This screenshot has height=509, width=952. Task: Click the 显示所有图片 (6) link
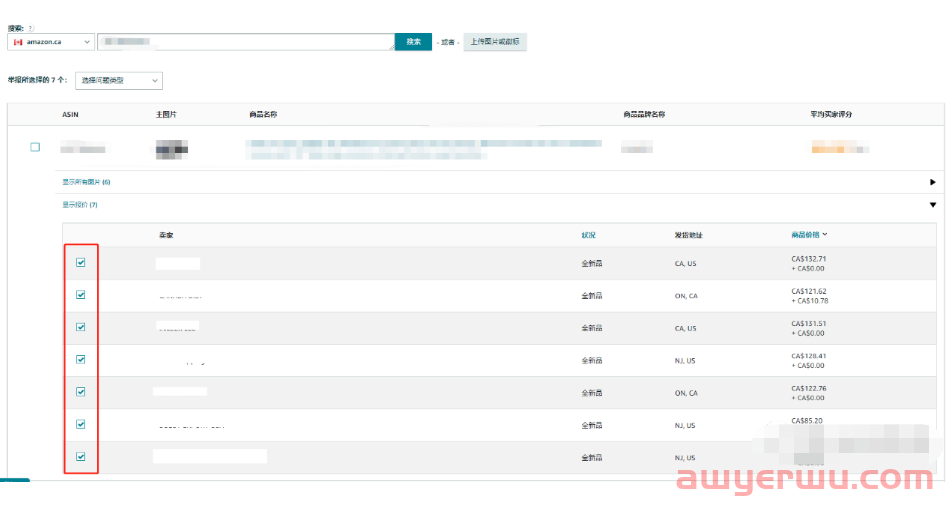click(x=86, y=182)
